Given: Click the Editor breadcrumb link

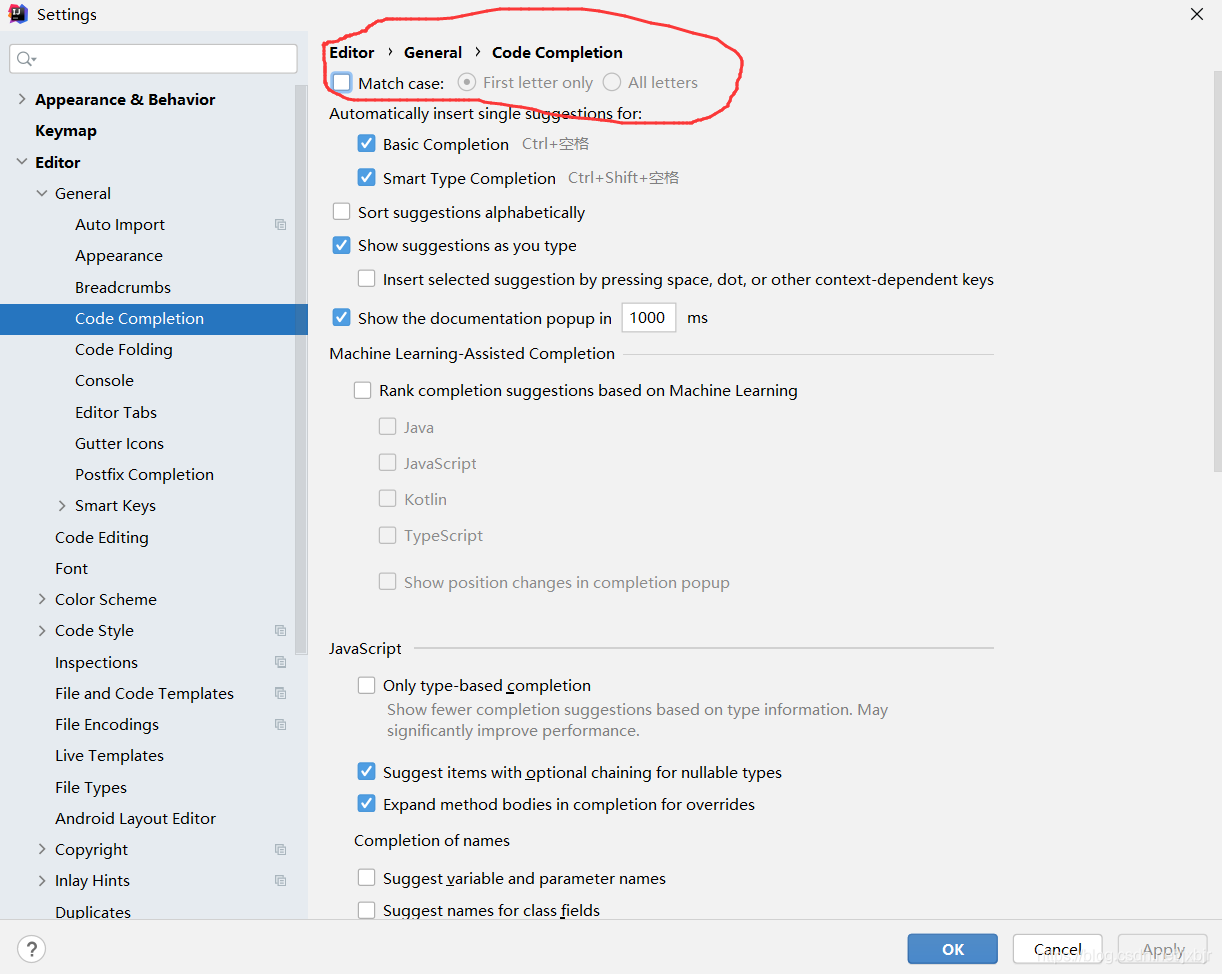Looking at the screenshot, I should tap(352, 52).
